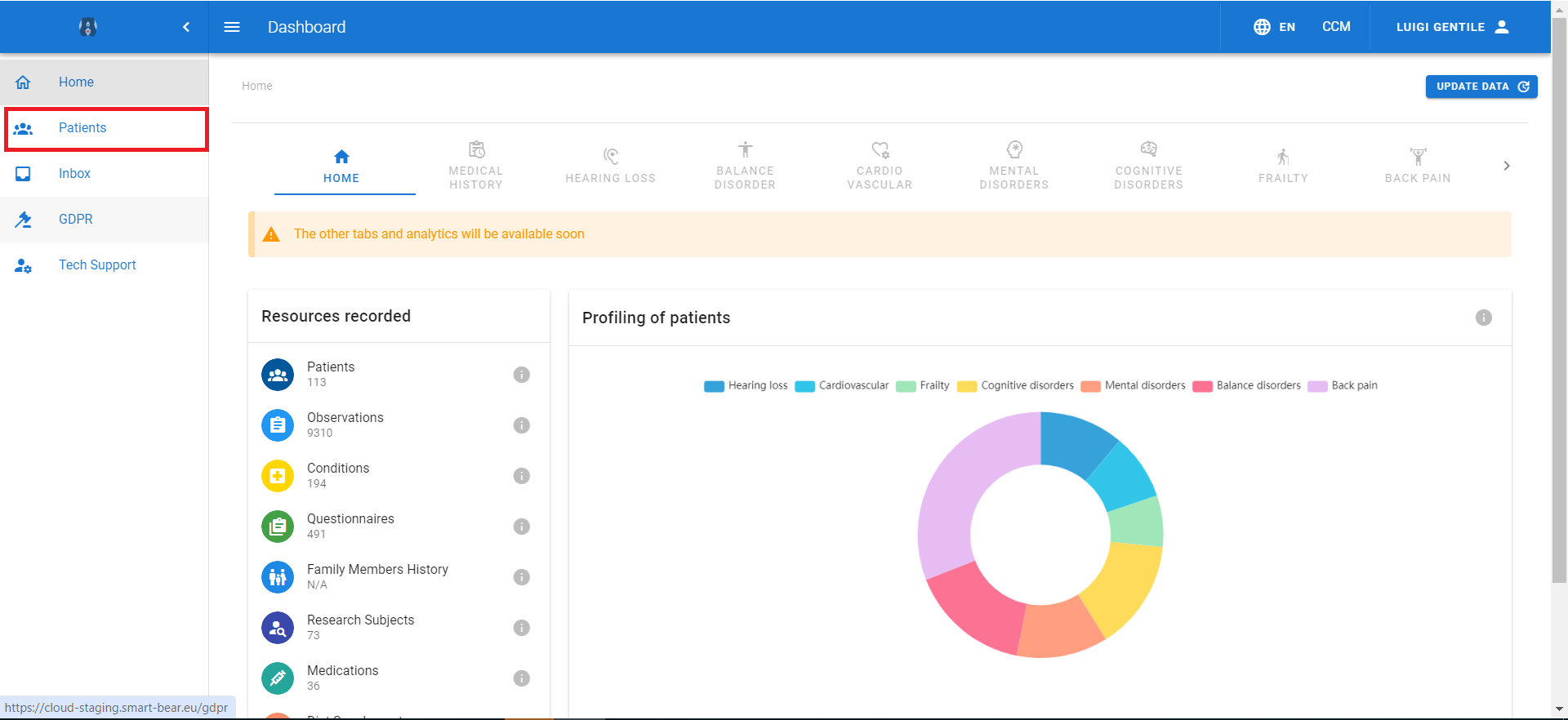1568x720 pixels.
Task: Click the Questionnaires green icon
Action: [x=278, y=527]
